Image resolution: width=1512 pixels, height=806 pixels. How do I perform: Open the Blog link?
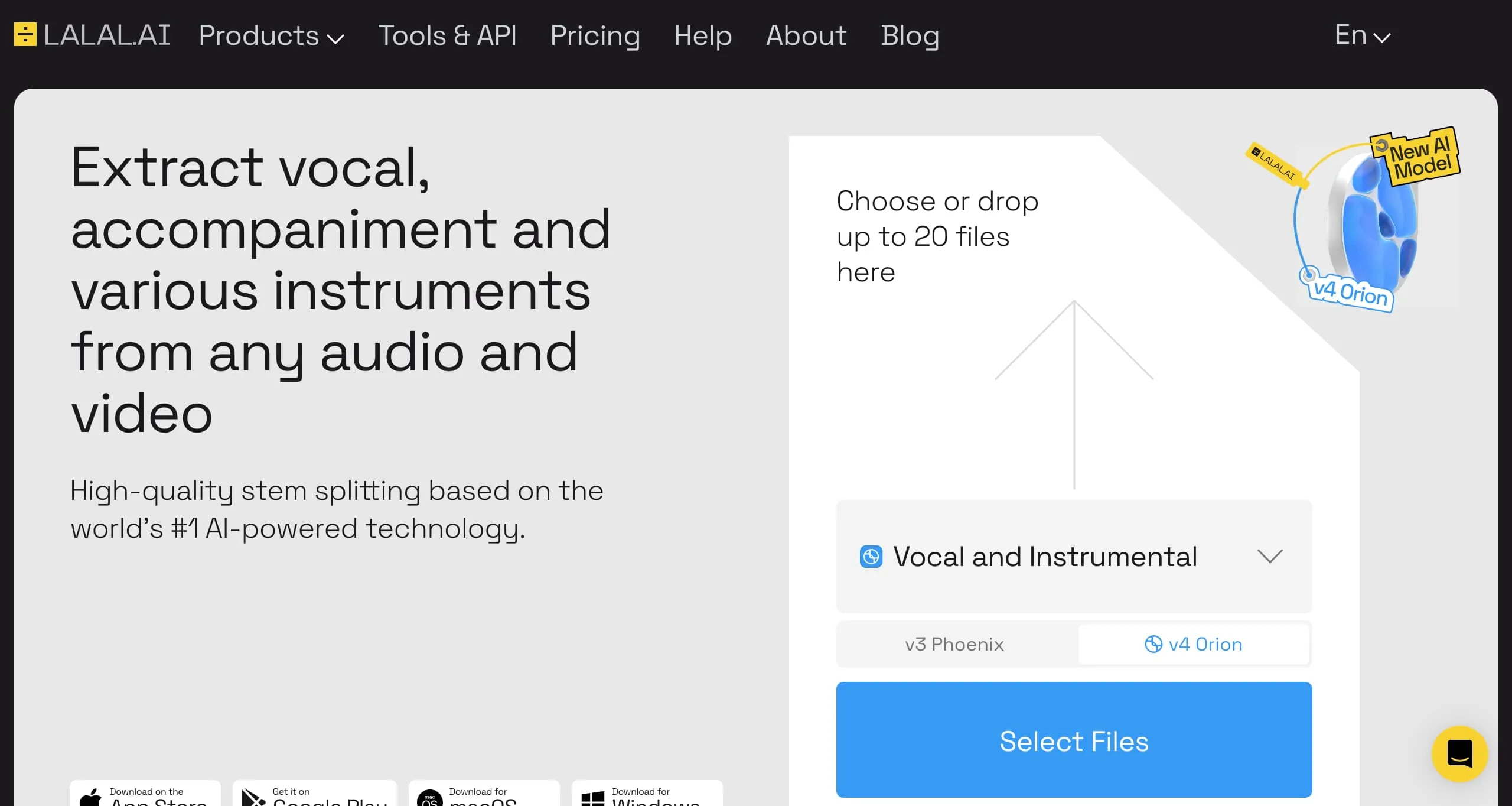point(910,35)
